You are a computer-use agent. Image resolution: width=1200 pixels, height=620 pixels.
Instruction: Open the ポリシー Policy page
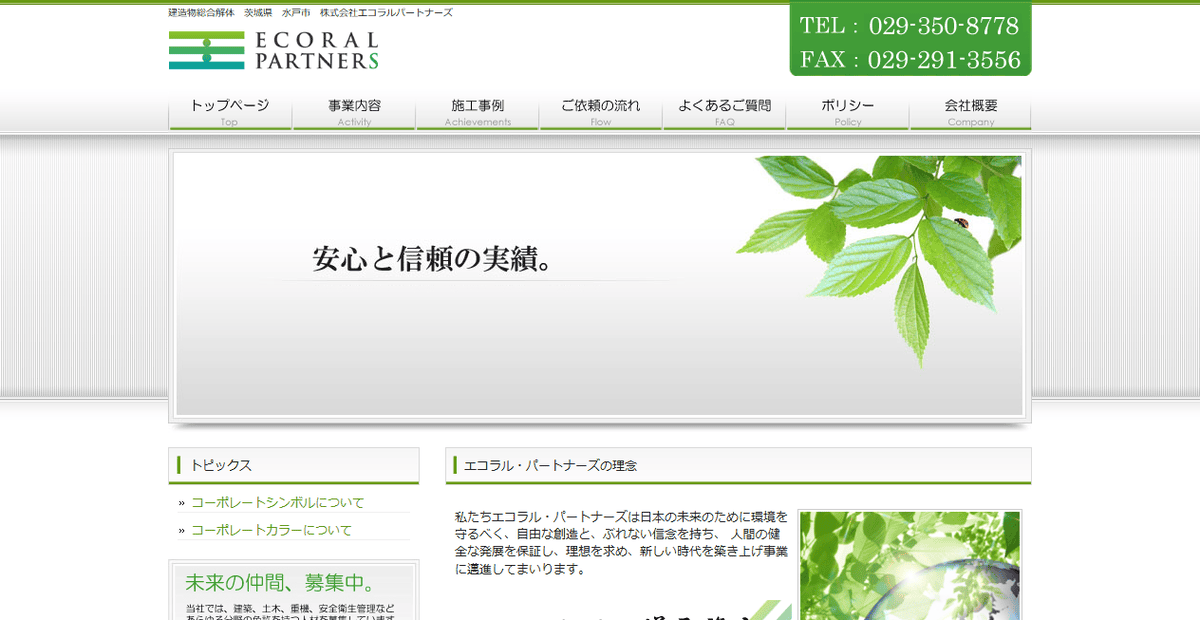coord(848,110)
